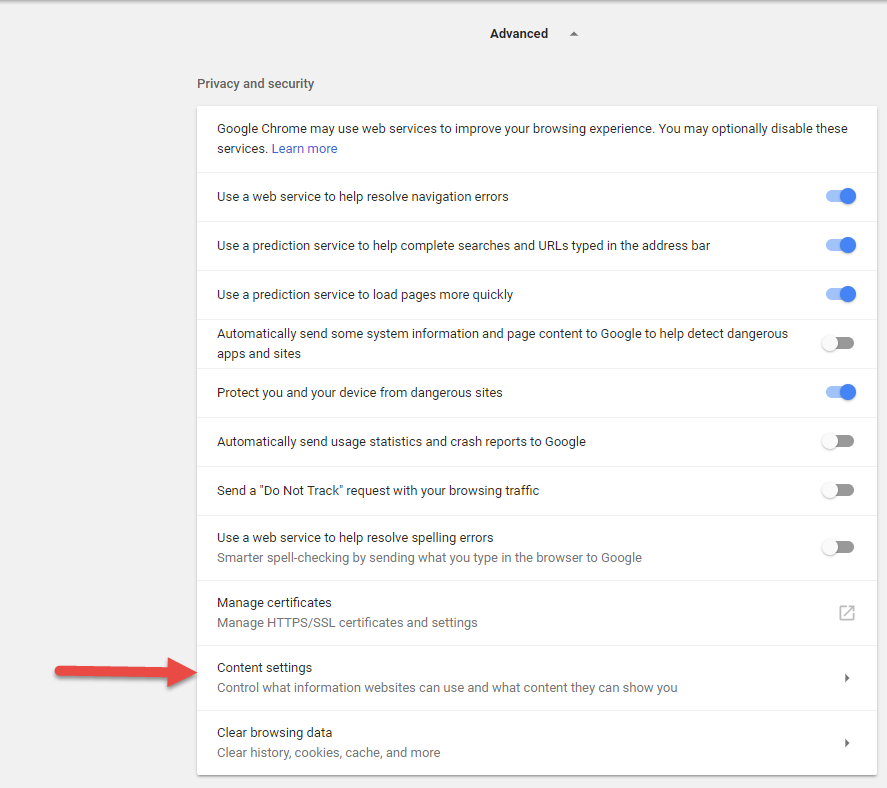Expand Content settings chevron arrow
Viewport: 887px width, 788px height.
(847, 678)
